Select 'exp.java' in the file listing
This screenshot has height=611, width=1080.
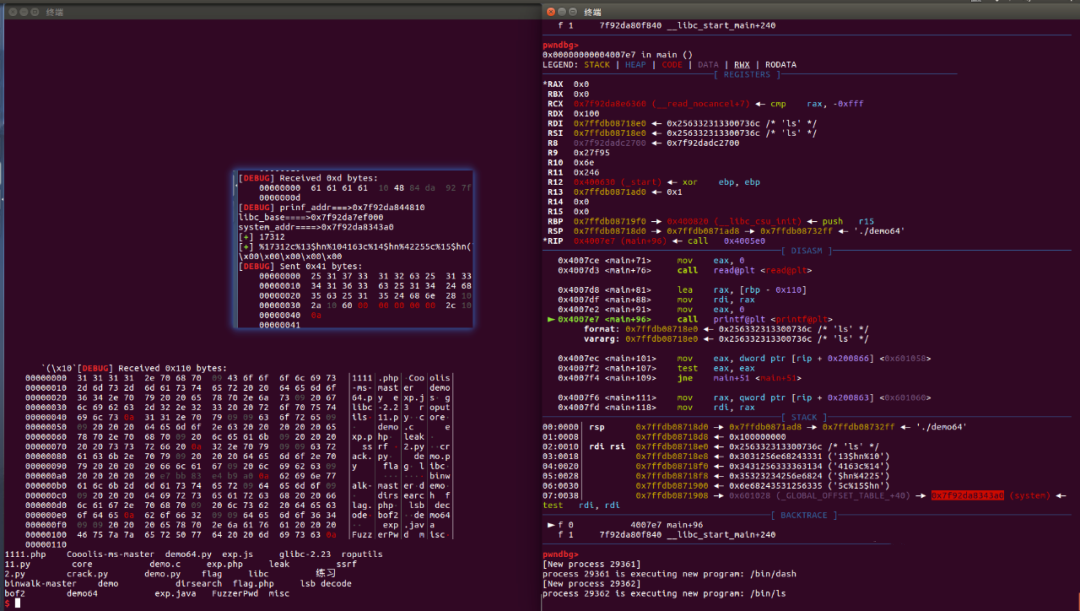[x=175, y=593]
